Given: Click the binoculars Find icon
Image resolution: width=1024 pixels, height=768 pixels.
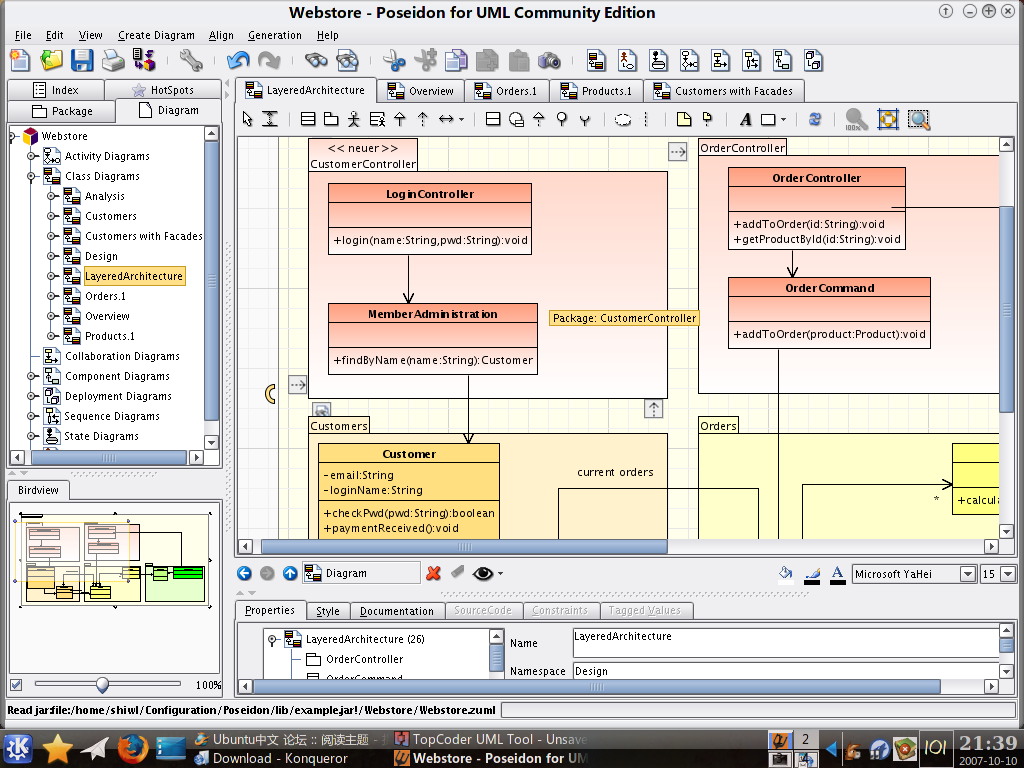Looking at the screenshot, I should [316, 61].
